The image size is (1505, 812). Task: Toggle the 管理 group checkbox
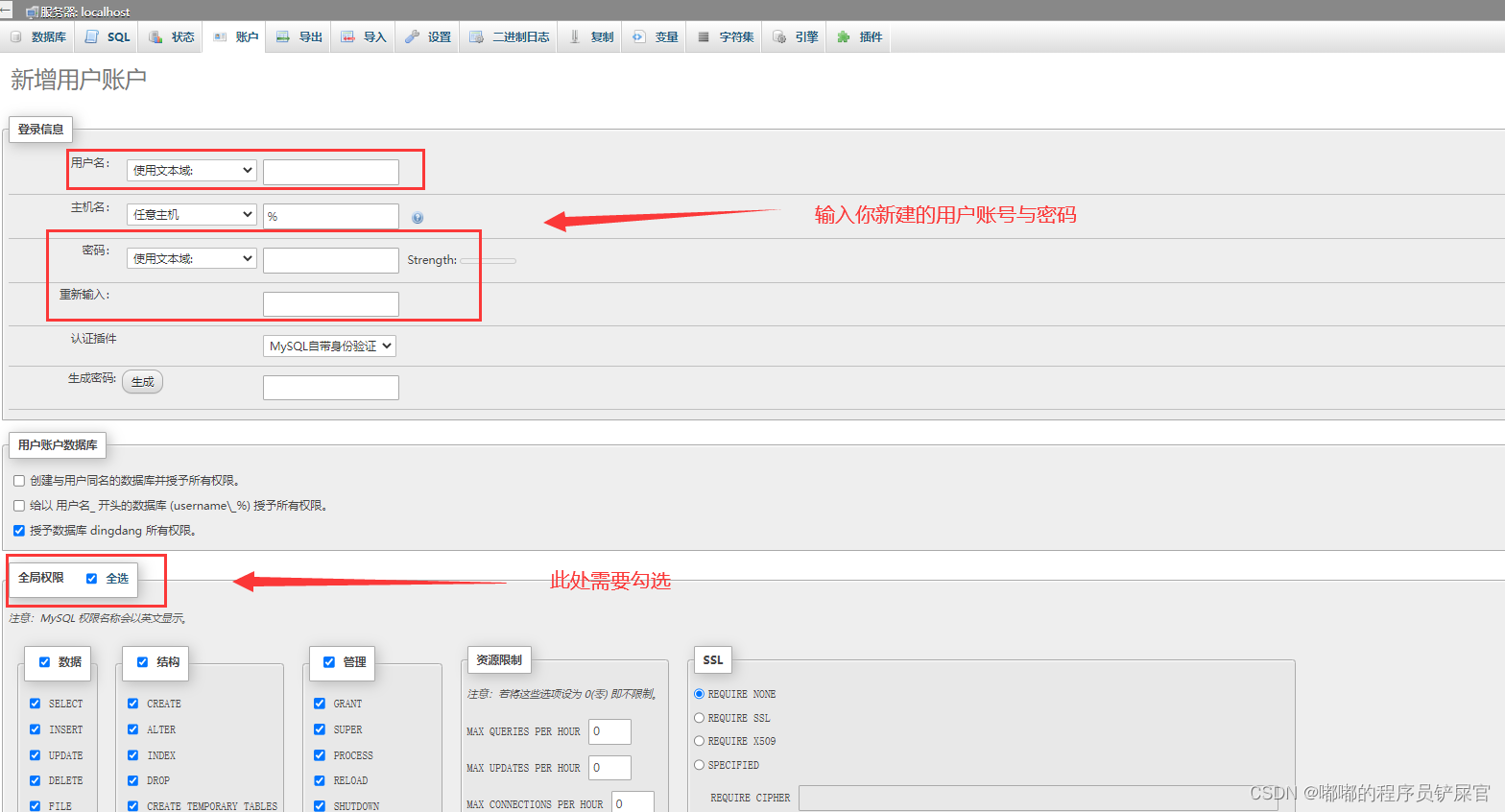point(329,662)
